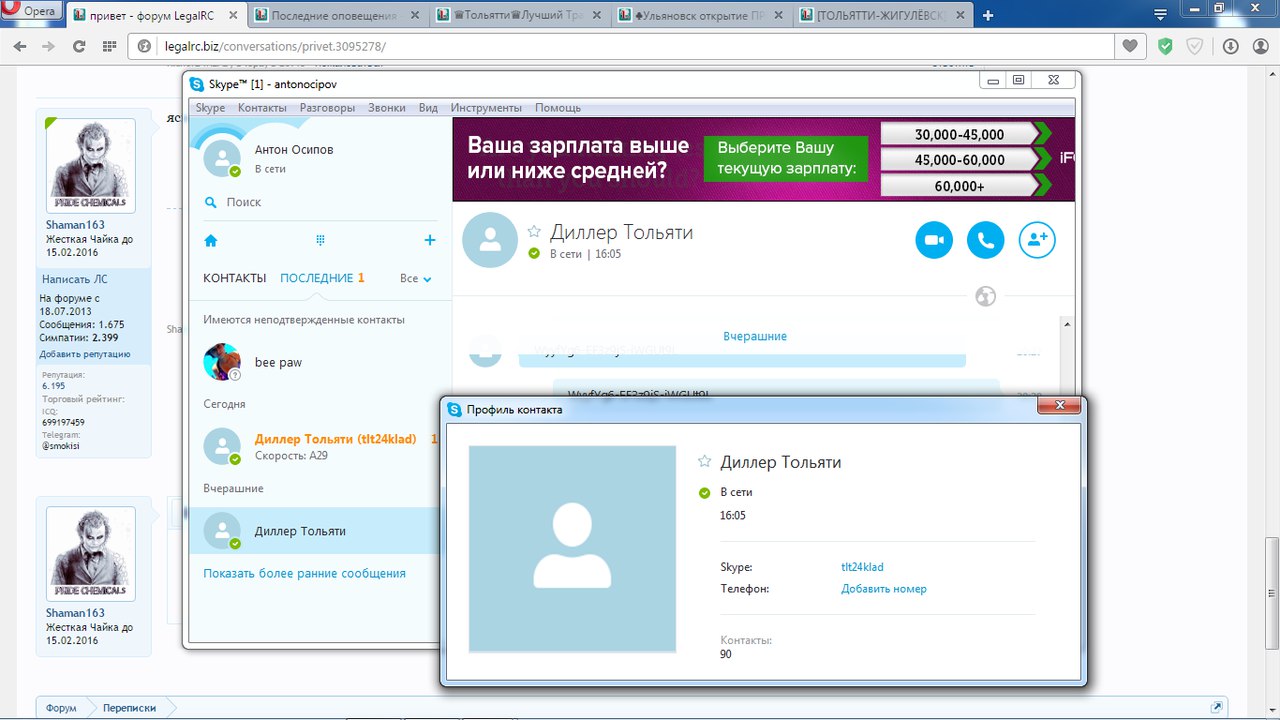
Task: Start a video call with Диллер Тольяти
Action: click(x=934, y=240)
